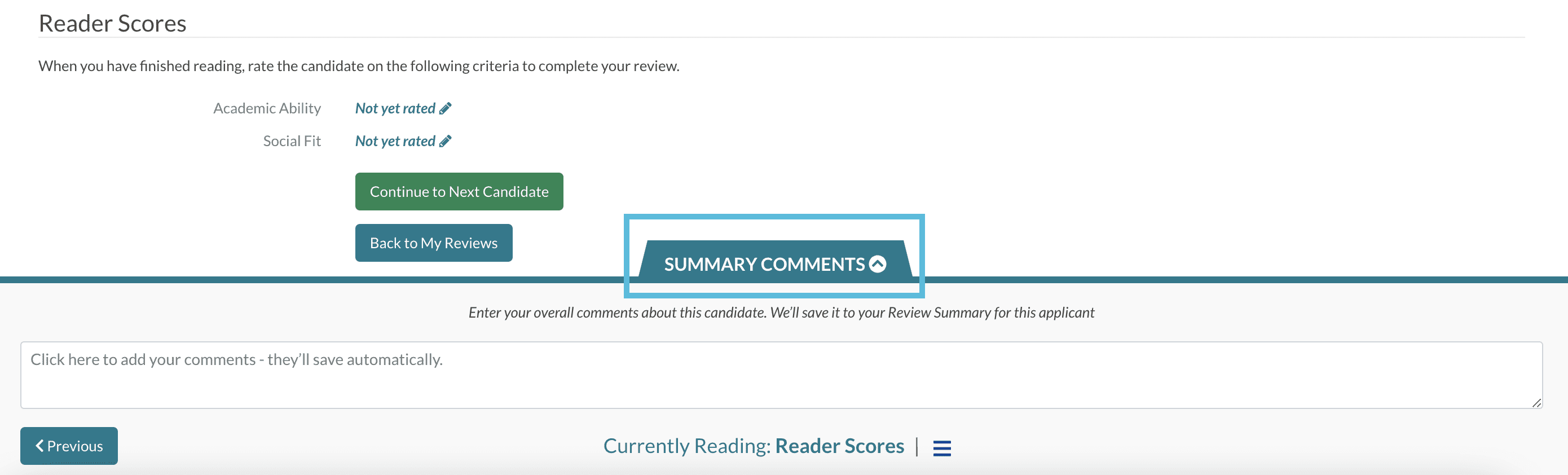The image size is (1568, 475).
Task: Click the left chevron on the Previous button
Action: 39,446
